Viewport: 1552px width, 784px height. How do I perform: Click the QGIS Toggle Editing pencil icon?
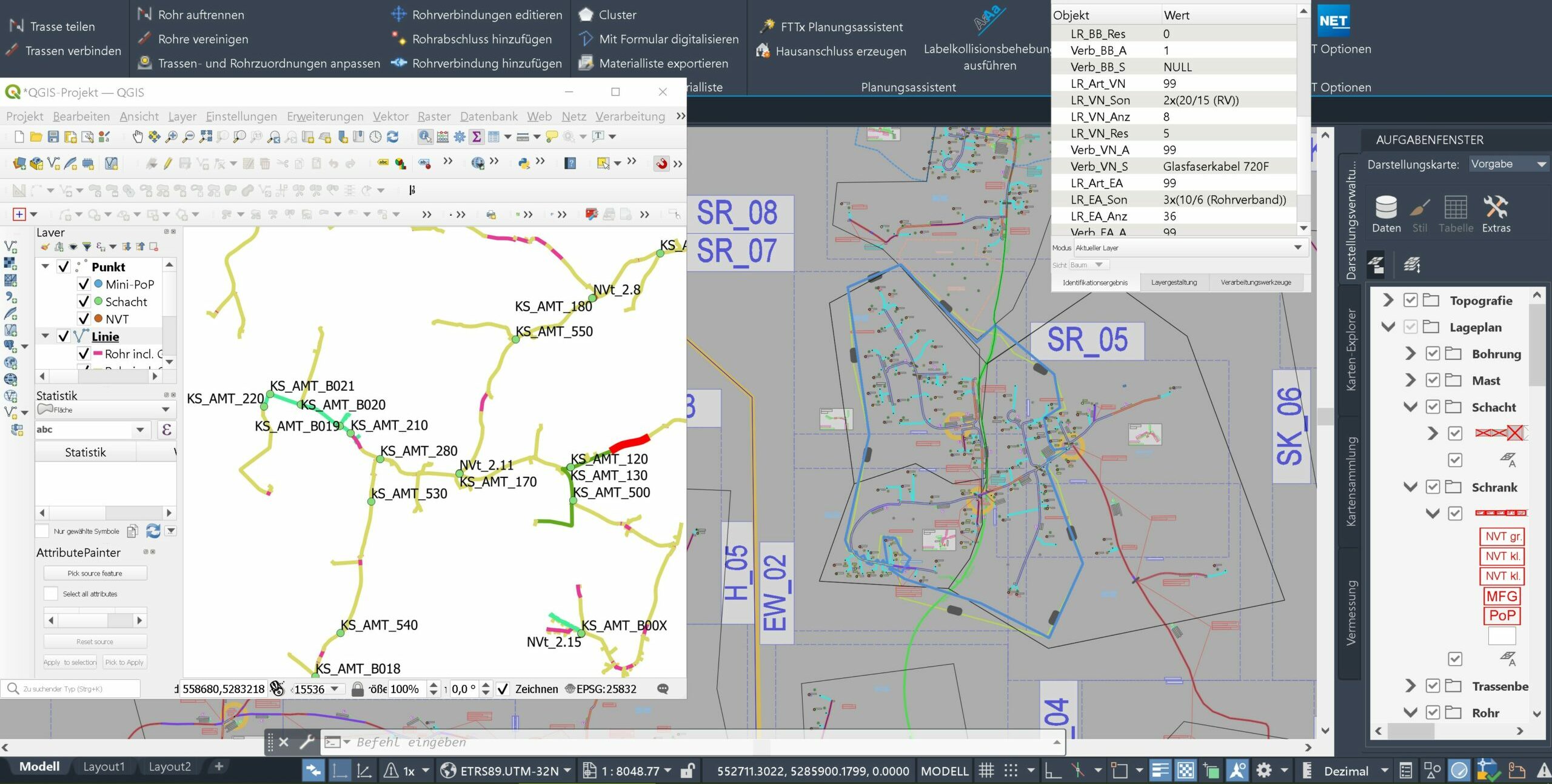coord(168,163)
